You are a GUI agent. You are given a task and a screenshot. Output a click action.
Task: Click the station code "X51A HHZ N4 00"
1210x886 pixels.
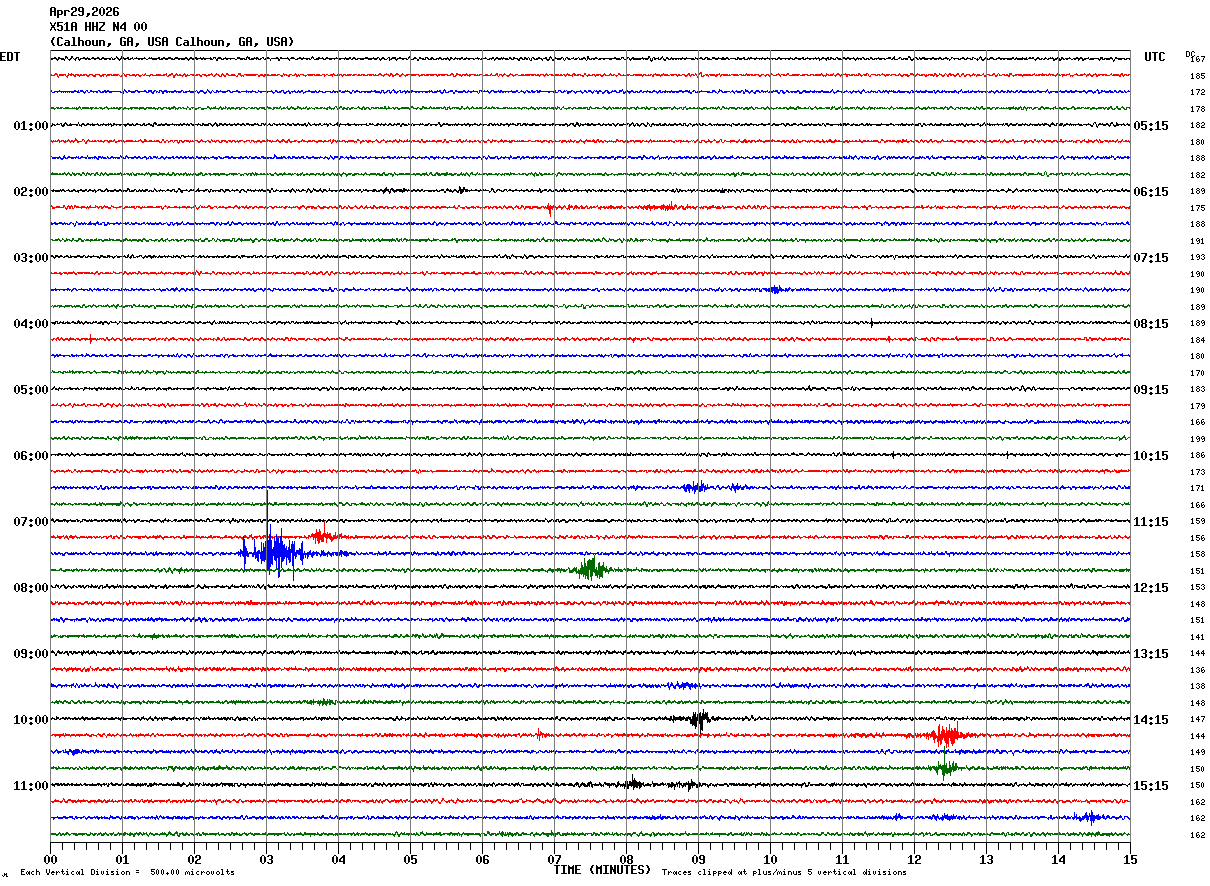(x=98, y=27)
